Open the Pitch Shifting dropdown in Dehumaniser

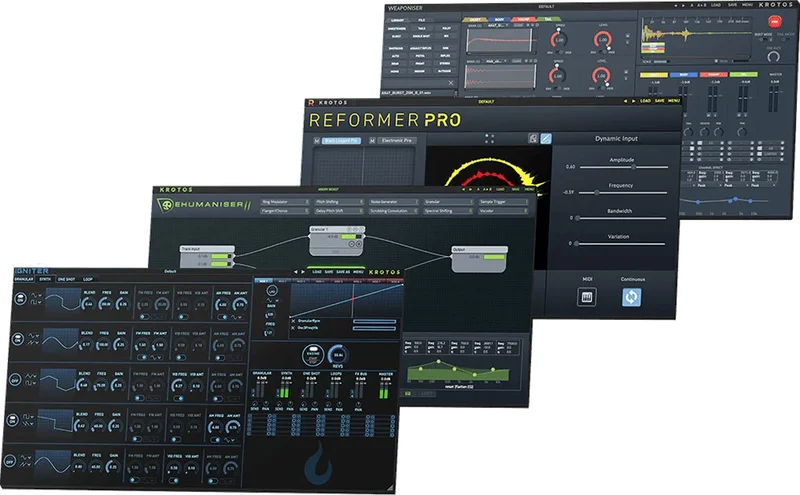click(x=339, y=202)
